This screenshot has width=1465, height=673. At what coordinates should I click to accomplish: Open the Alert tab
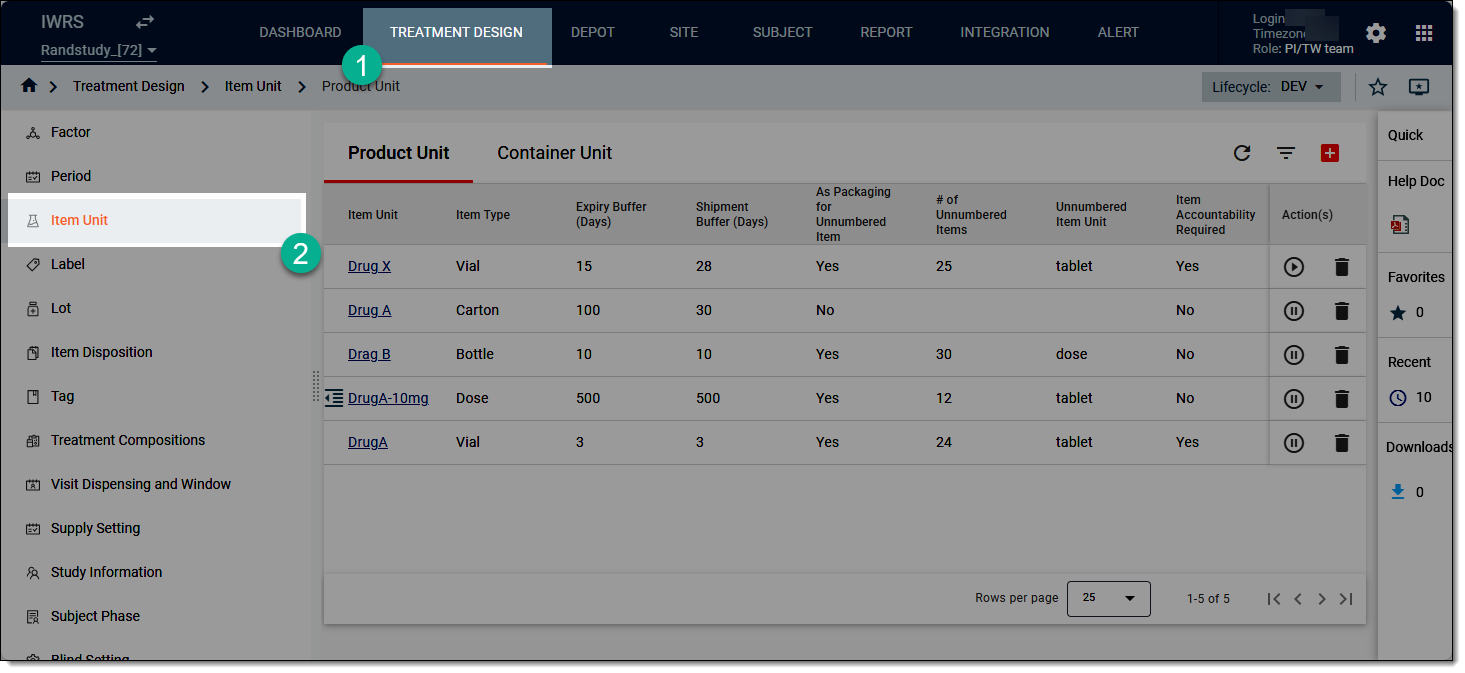(x=1118, y=33)
